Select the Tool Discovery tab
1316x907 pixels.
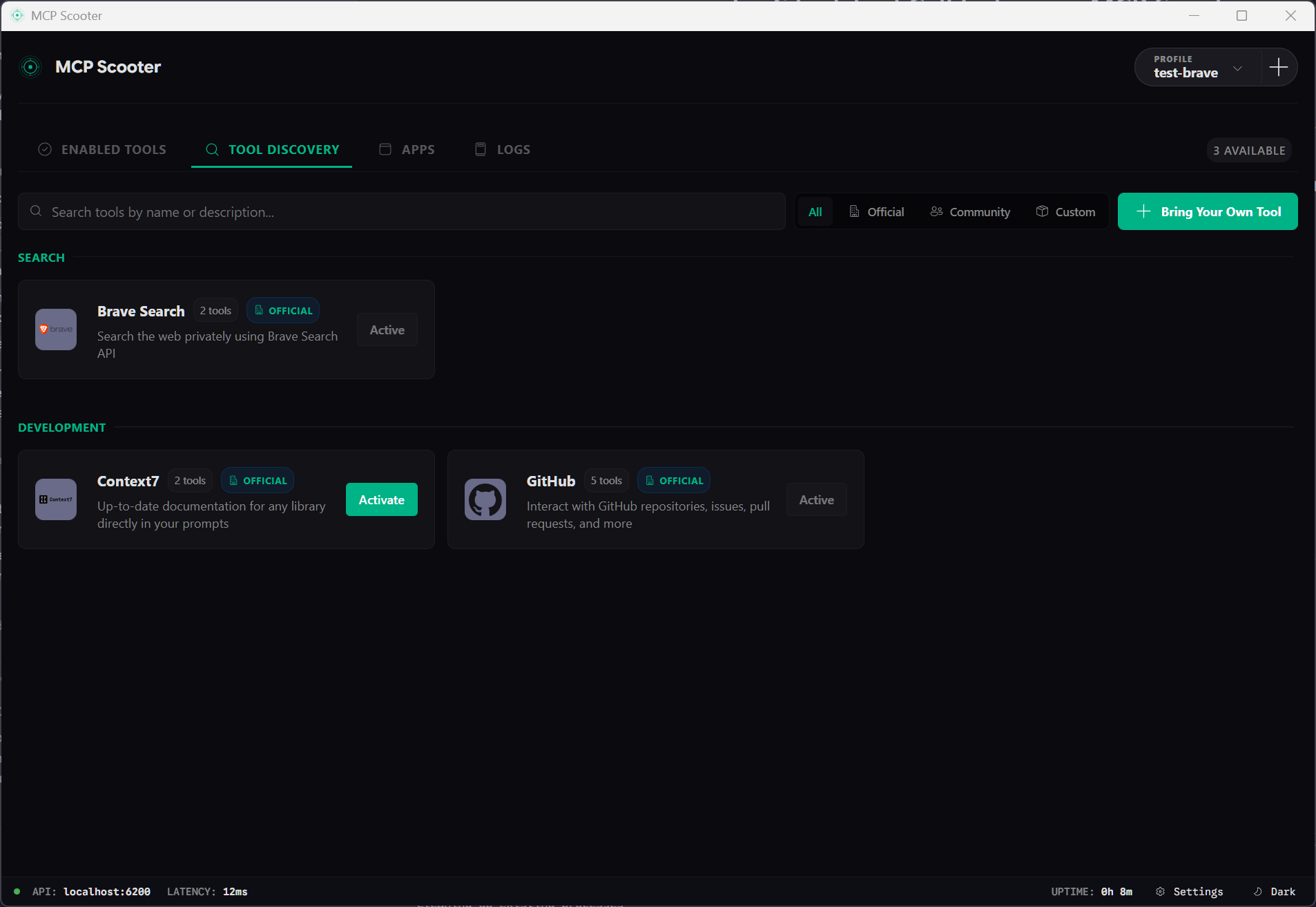(272, 149)
